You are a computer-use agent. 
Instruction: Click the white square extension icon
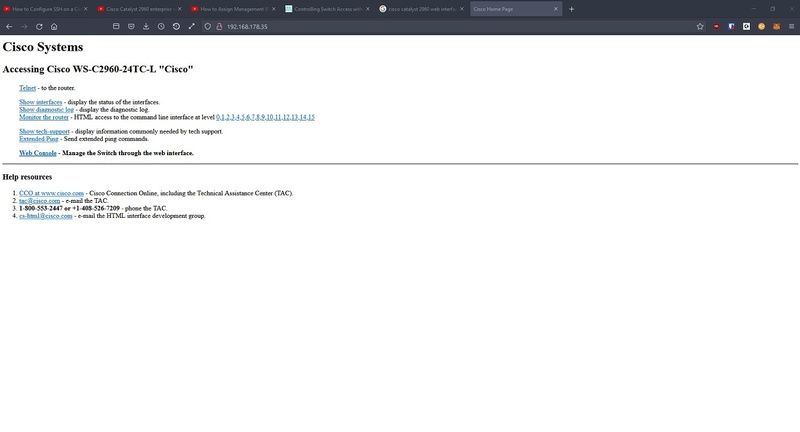click(x=746, y=27)
